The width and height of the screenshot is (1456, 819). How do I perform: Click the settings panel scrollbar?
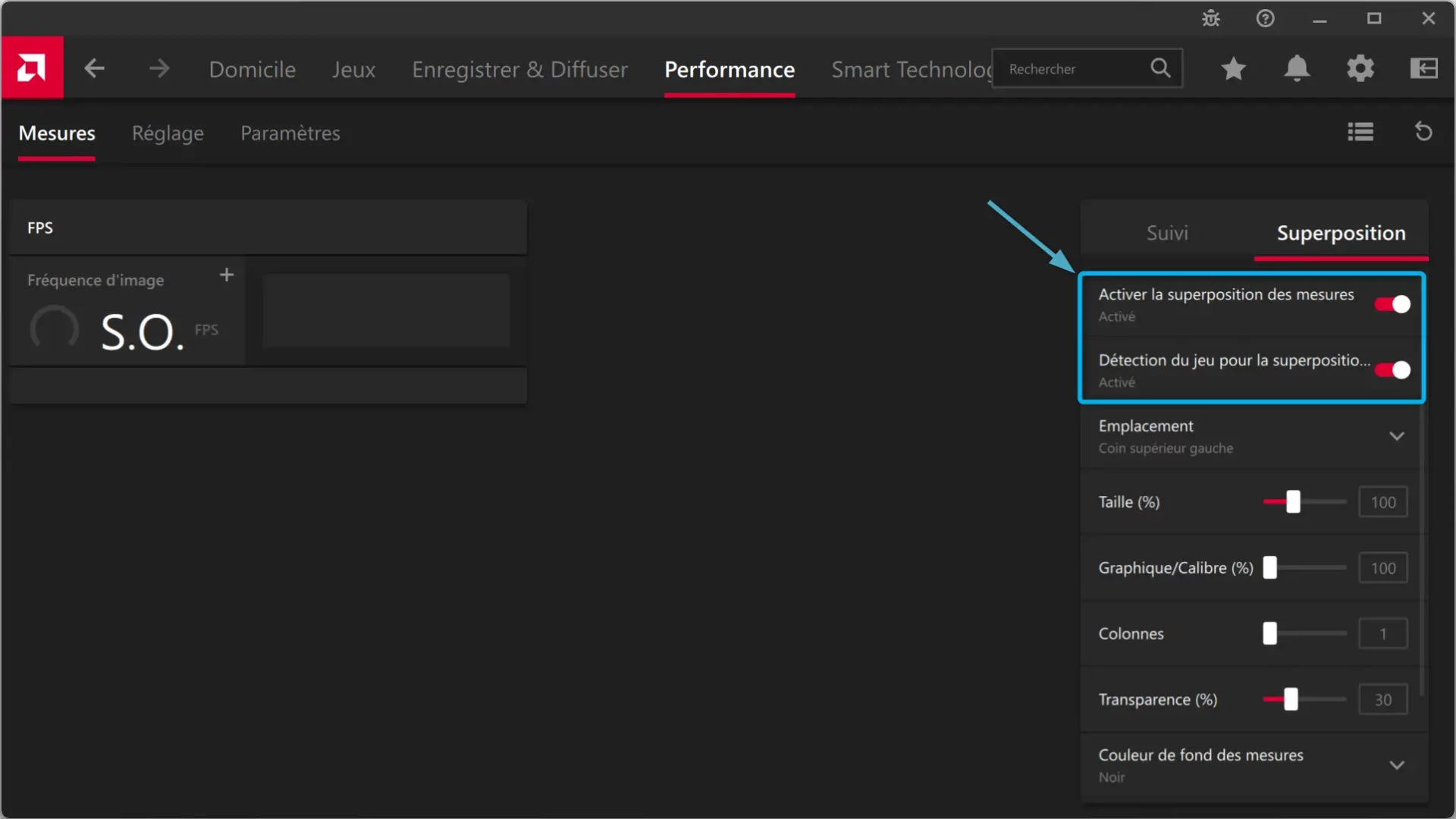tap(1422, 550)
